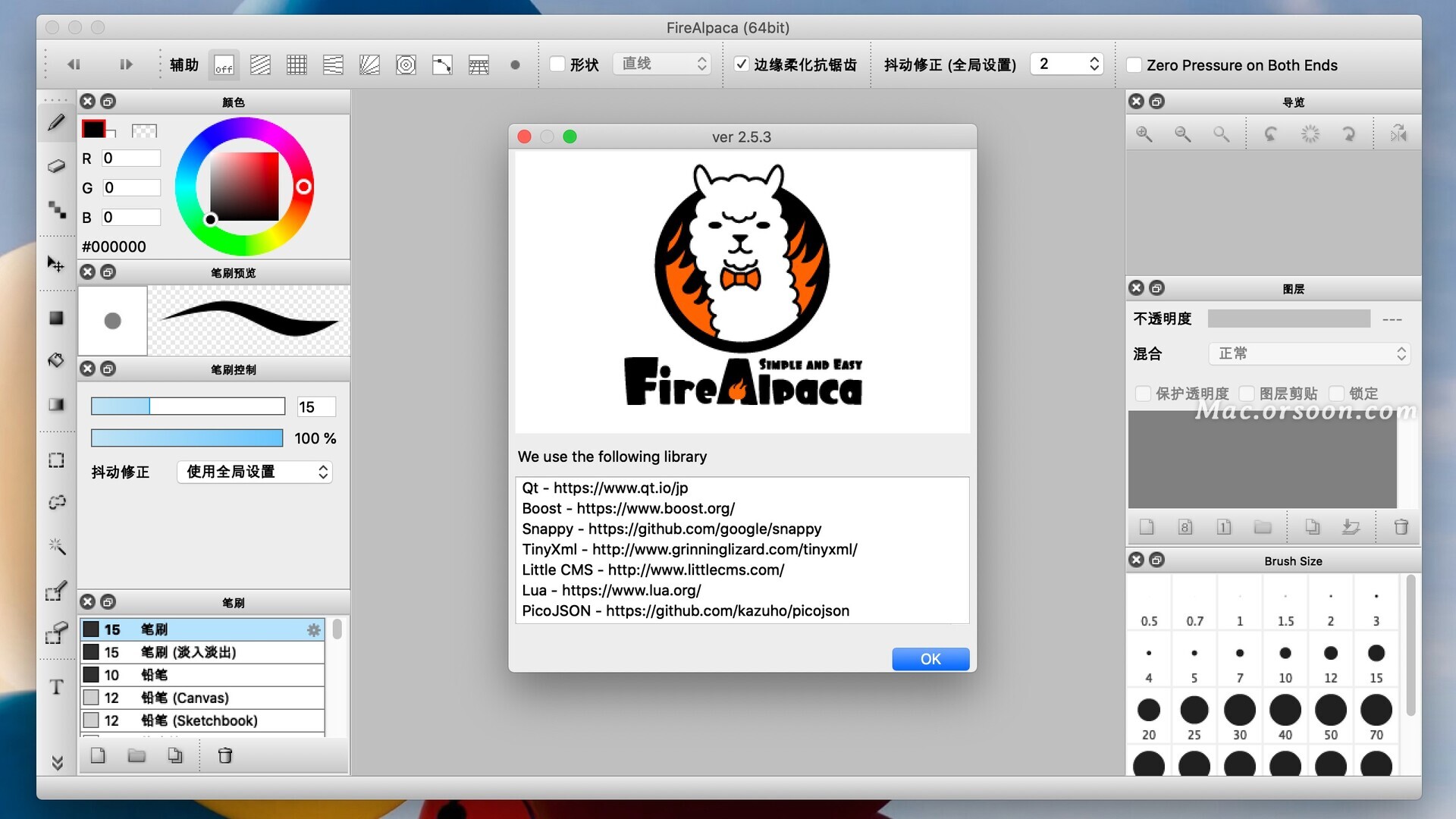Select the Brush tool in left toolbar
The width and height of the screenshot is (1456, 819).
pos(56,123)
